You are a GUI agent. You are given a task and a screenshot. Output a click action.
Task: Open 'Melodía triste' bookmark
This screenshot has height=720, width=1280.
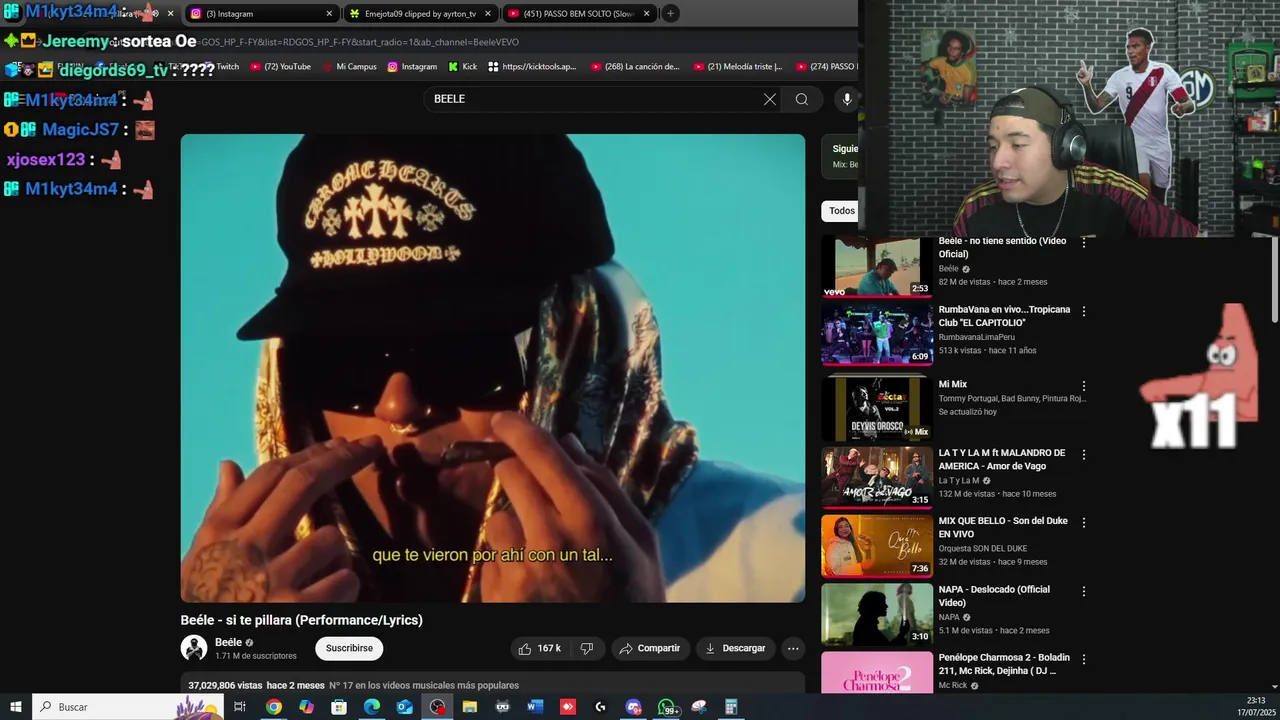[x=738, y=67]
